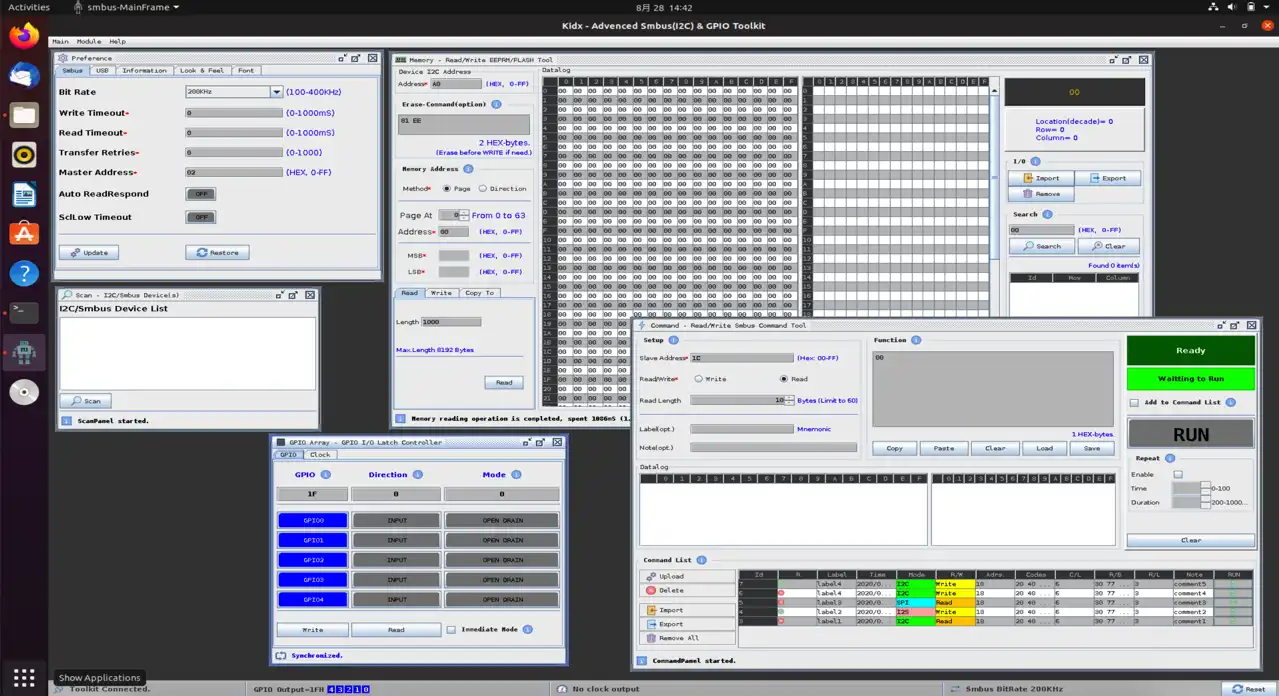Image resolution: width=1279 pixels, height=696 pixels.
Task: Toggle the Auto ReadRespond switch
Action: [x=200, y=194]
